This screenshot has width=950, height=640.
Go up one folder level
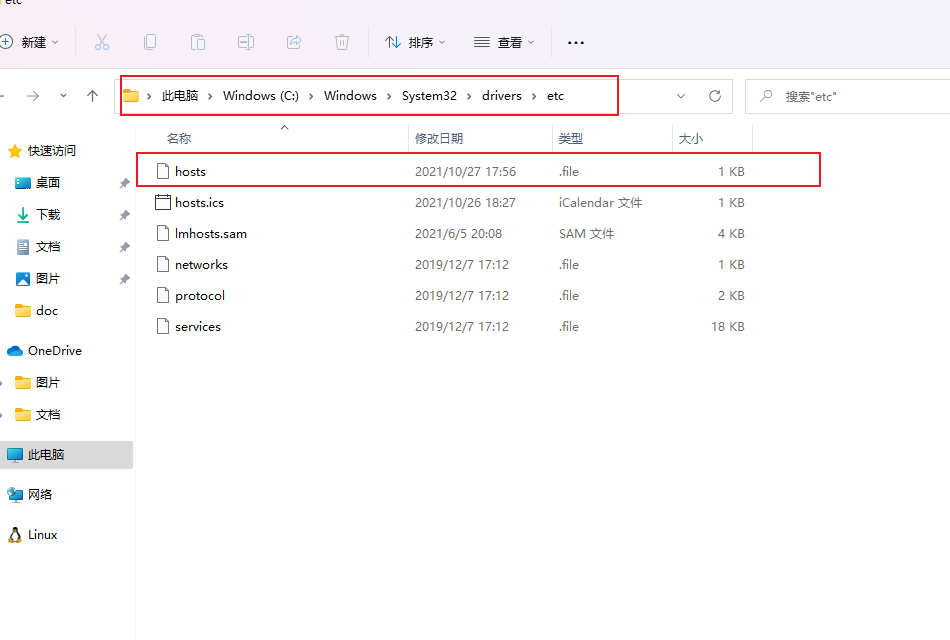[92, 96]
